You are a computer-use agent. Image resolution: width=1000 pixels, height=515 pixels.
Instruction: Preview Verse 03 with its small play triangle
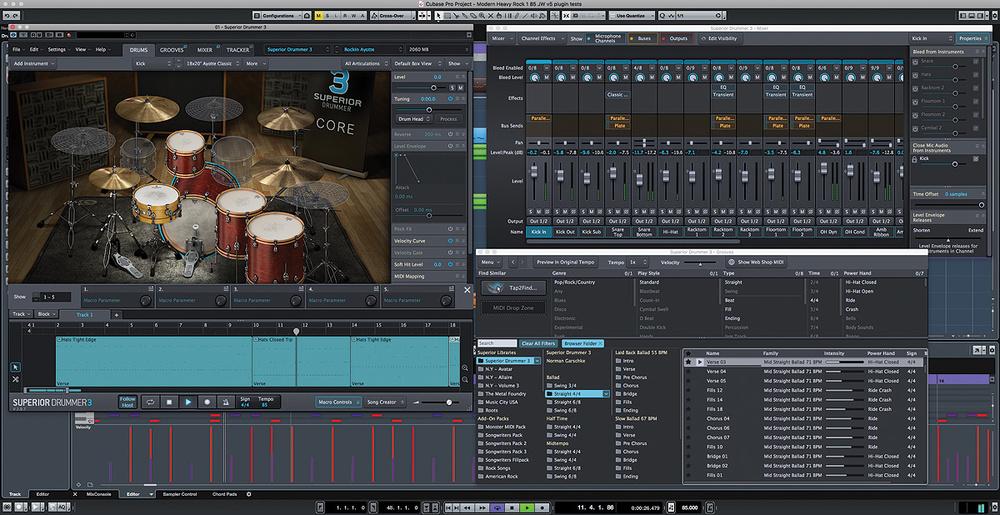pyautogui.click(x=700, y=362)
